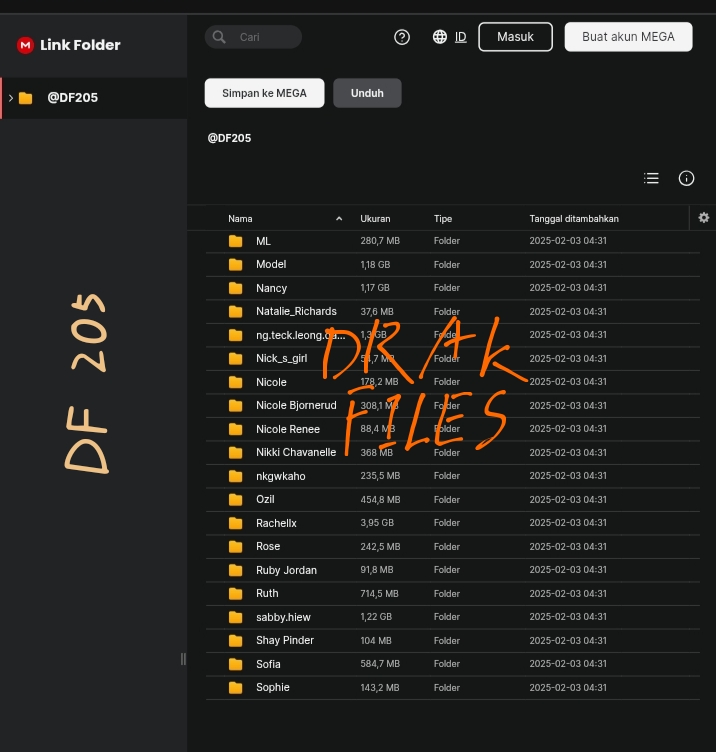
Task: Click the search magnifier icon
Action: click(x=219, y=37)
